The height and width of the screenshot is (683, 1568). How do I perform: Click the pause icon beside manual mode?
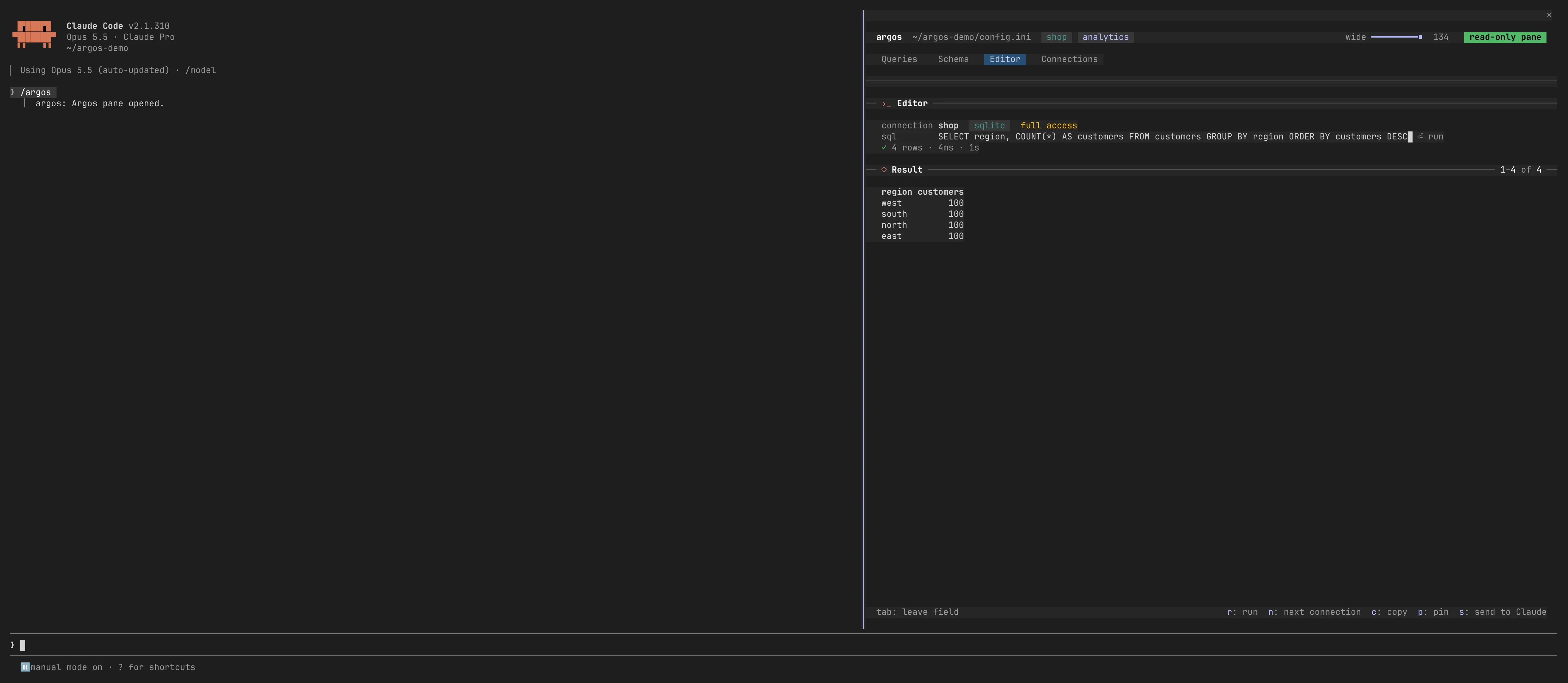[25, 668]
